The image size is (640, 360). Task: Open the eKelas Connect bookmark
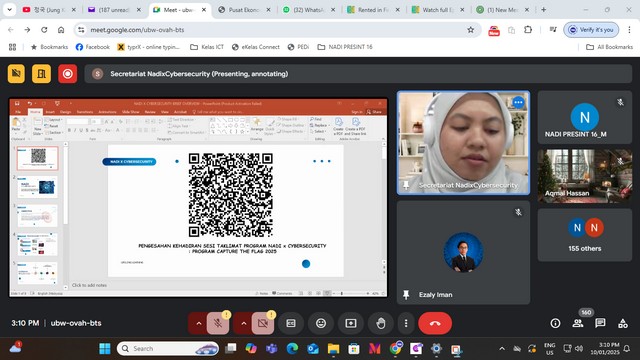pos(256,47)
